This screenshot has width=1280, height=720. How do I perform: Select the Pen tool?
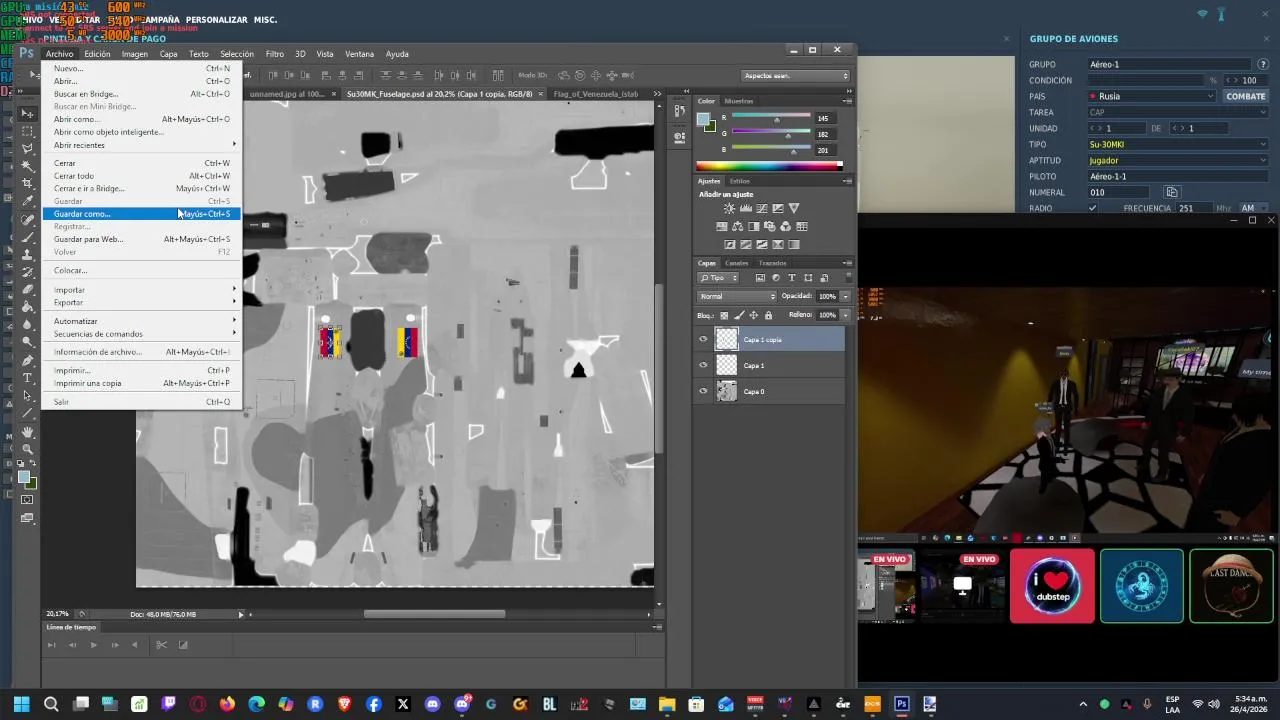point(28,361)
